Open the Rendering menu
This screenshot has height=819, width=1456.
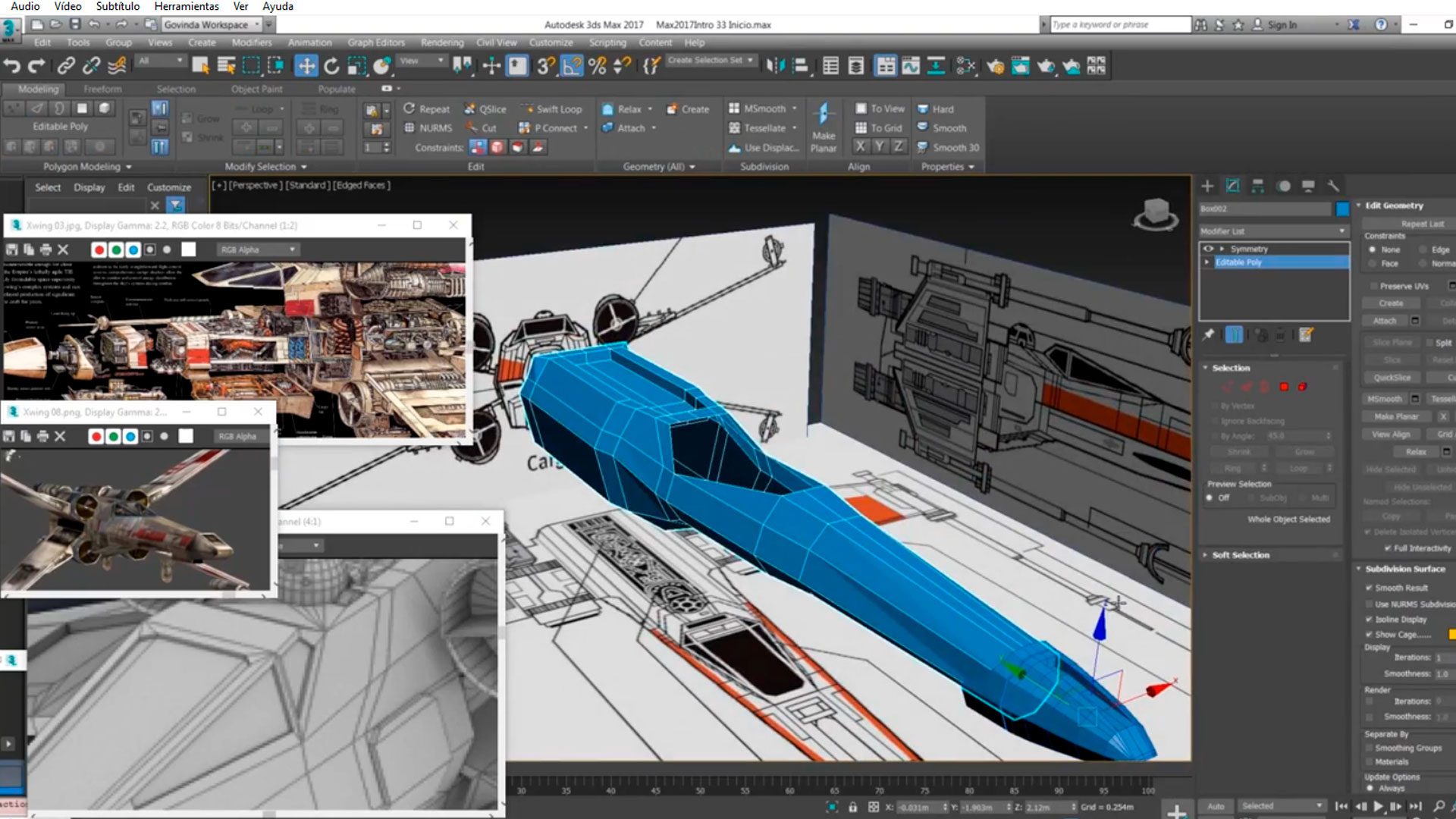pos(442,42)
